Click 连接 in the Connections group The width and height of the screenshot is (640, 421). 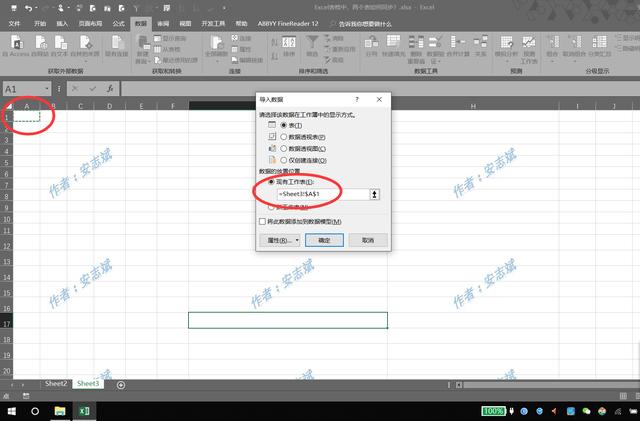241,38
